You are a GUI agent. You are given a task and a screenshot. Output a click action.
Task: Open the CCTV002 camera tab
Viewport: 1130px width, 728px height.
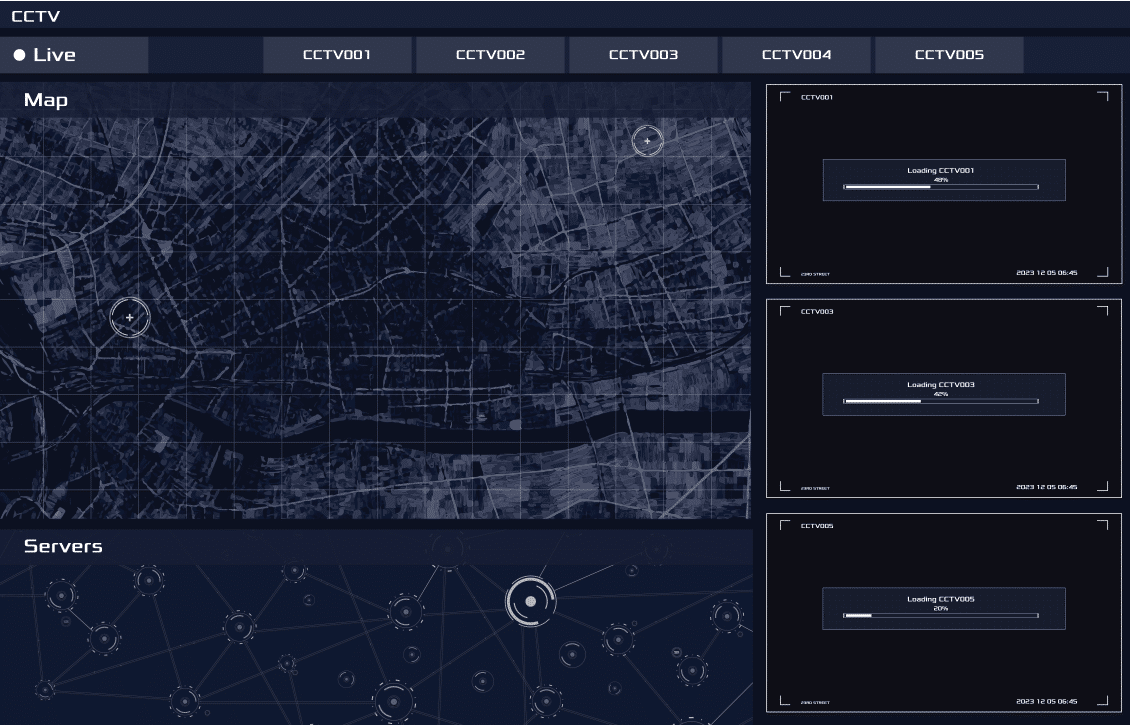point(490,55)
